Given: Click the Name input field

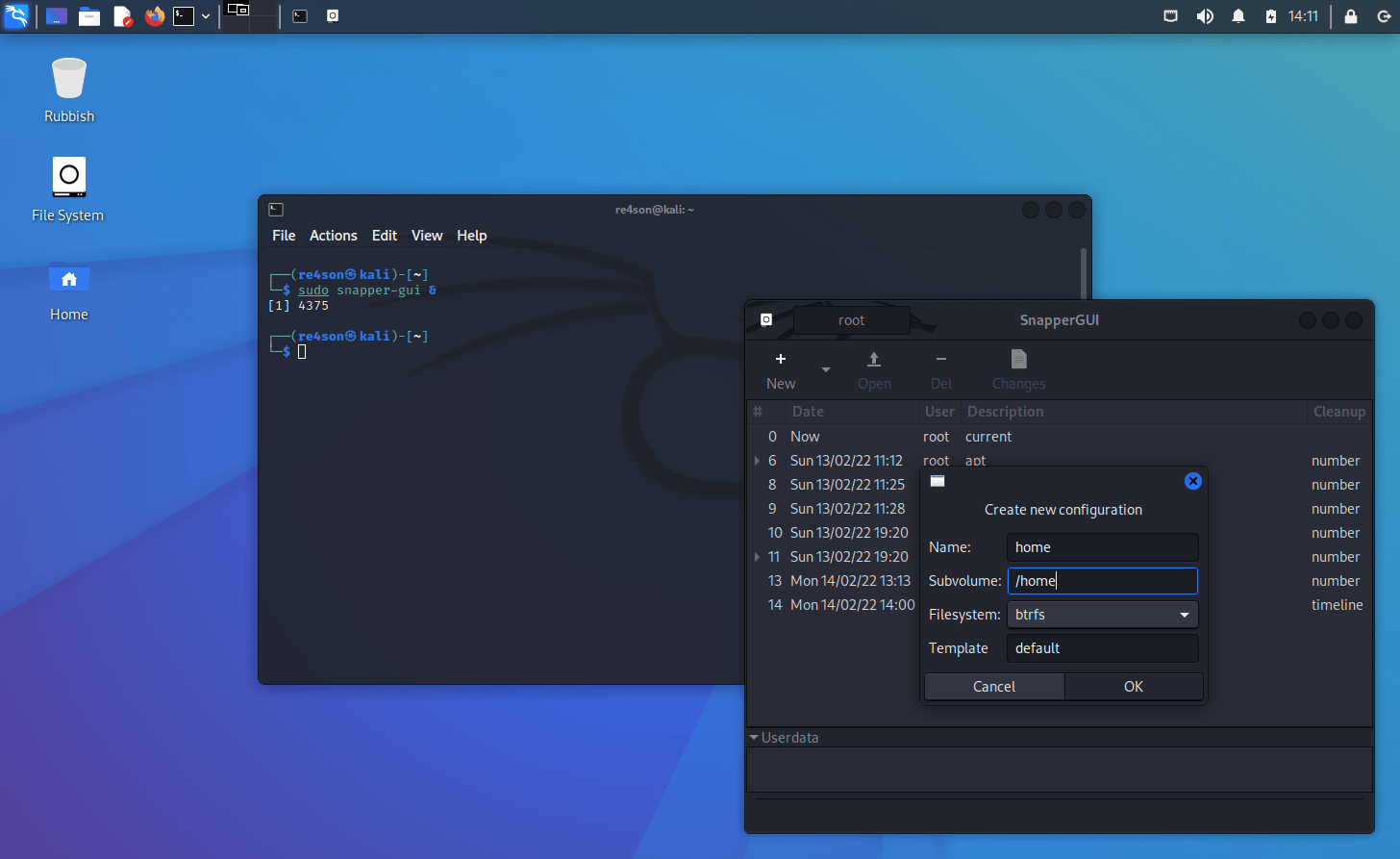Looking at the screenshot, I should [x=1102, y=547].
